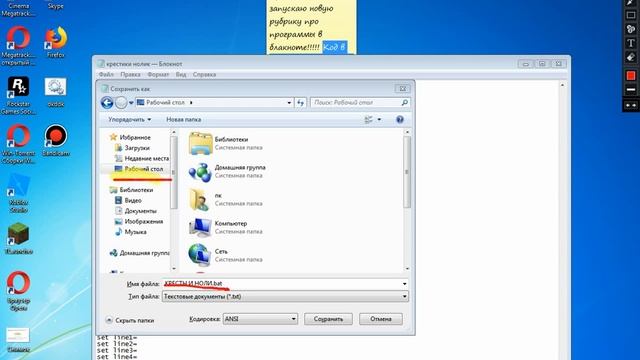Viewport: 640px width, 360px height.
Task: Select 'Недавние места' in the navigation pane
Action: point(146,158)
